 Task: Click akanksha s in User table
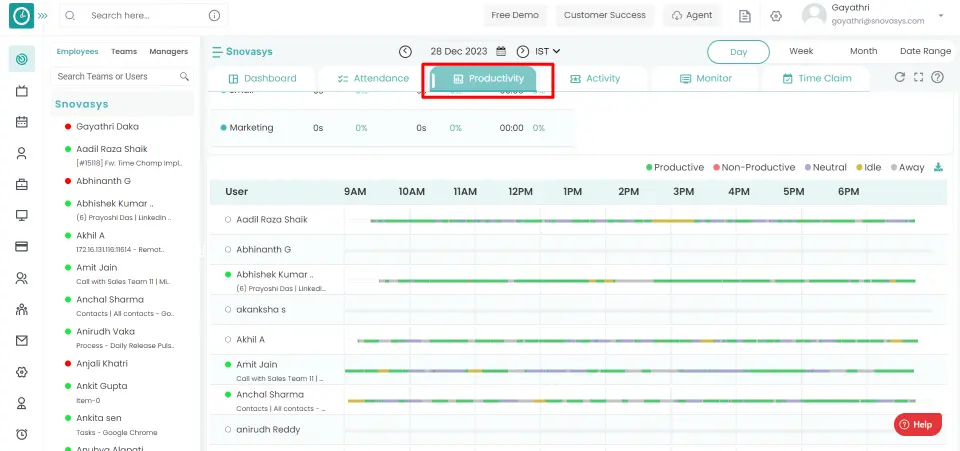261,310
